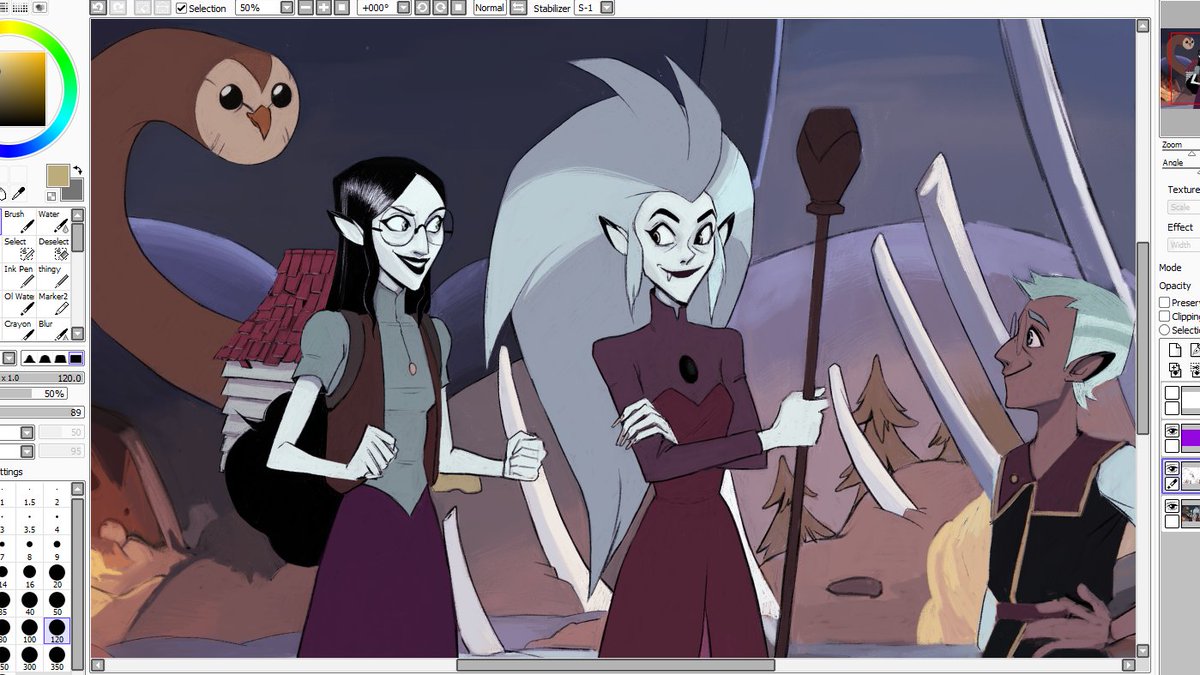The width and height of the screenshot is (1200, 675).
Task: Click the navigator preview thumbnail
Action: pos(1180,68)
